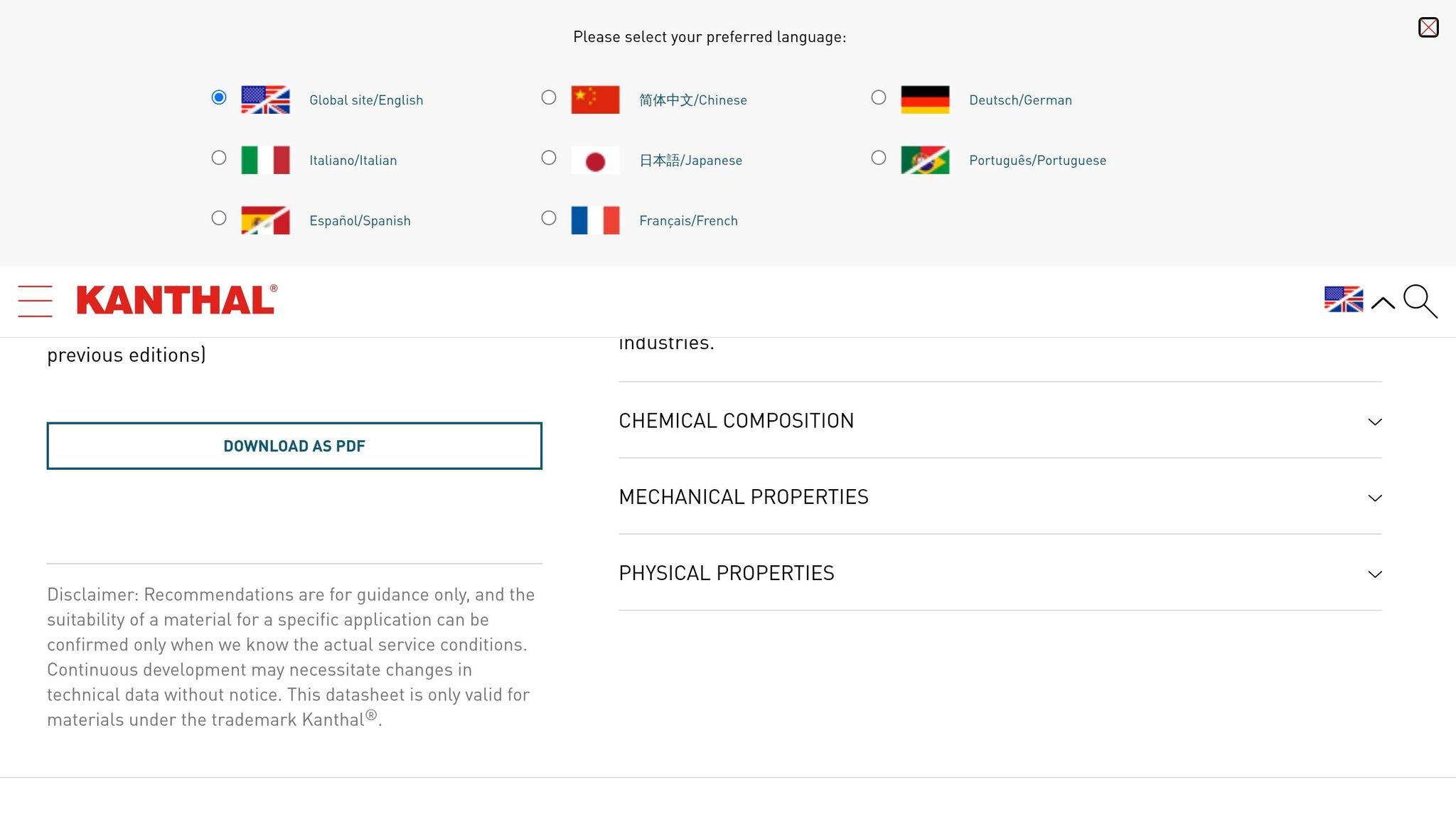Click the French flag icon

click(x=595, y=220)
